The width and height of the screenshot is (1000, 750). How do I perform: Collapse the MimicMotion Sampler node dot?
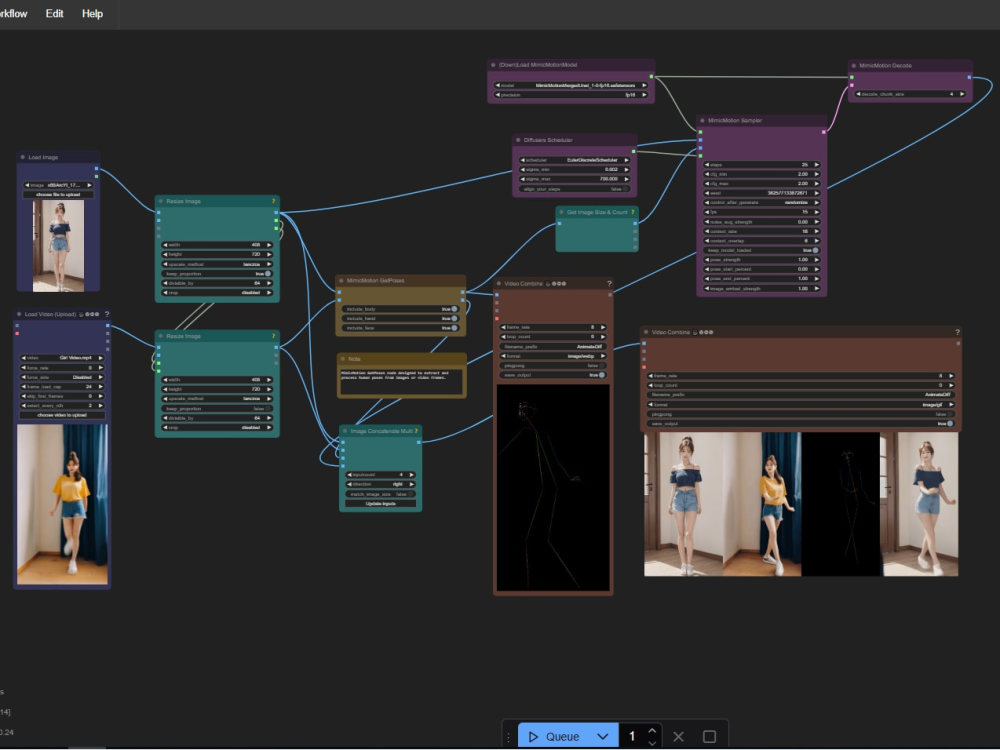tap(702, 120)
